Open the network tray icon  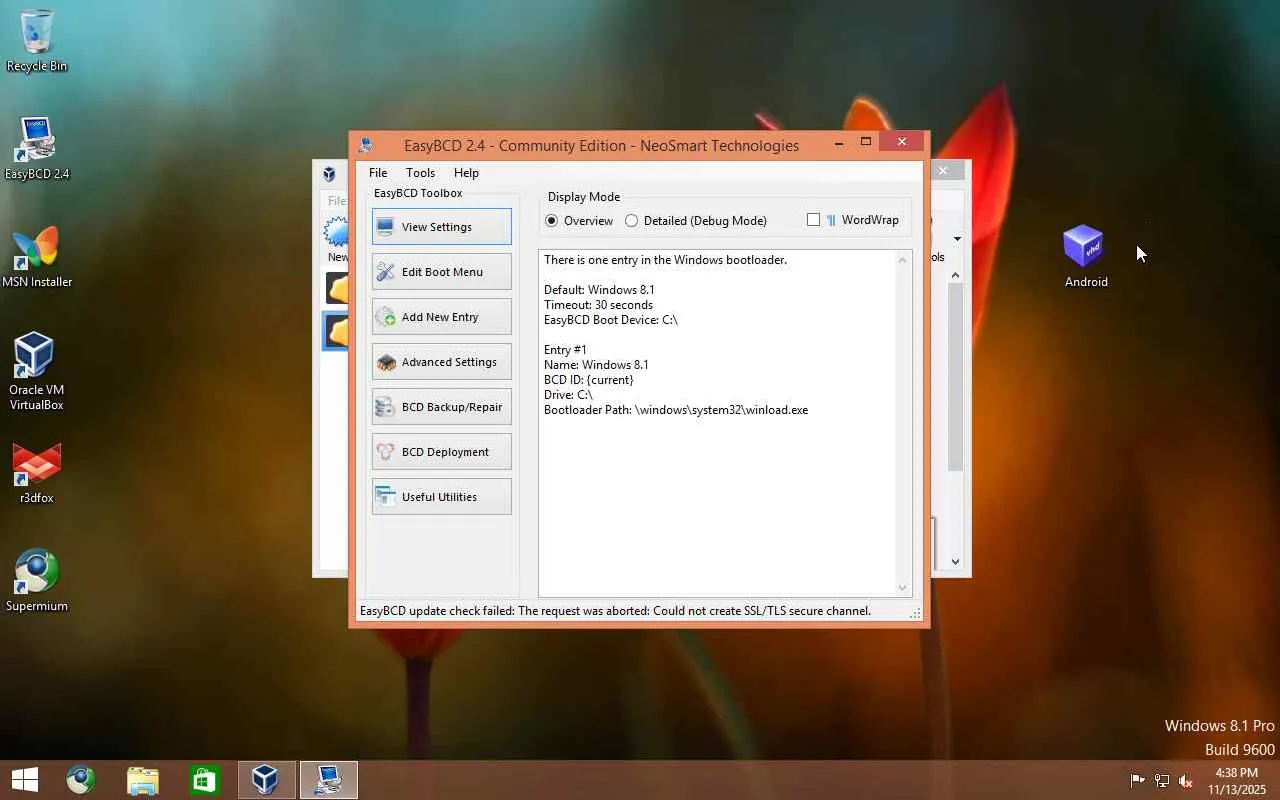coord(1162,781)
